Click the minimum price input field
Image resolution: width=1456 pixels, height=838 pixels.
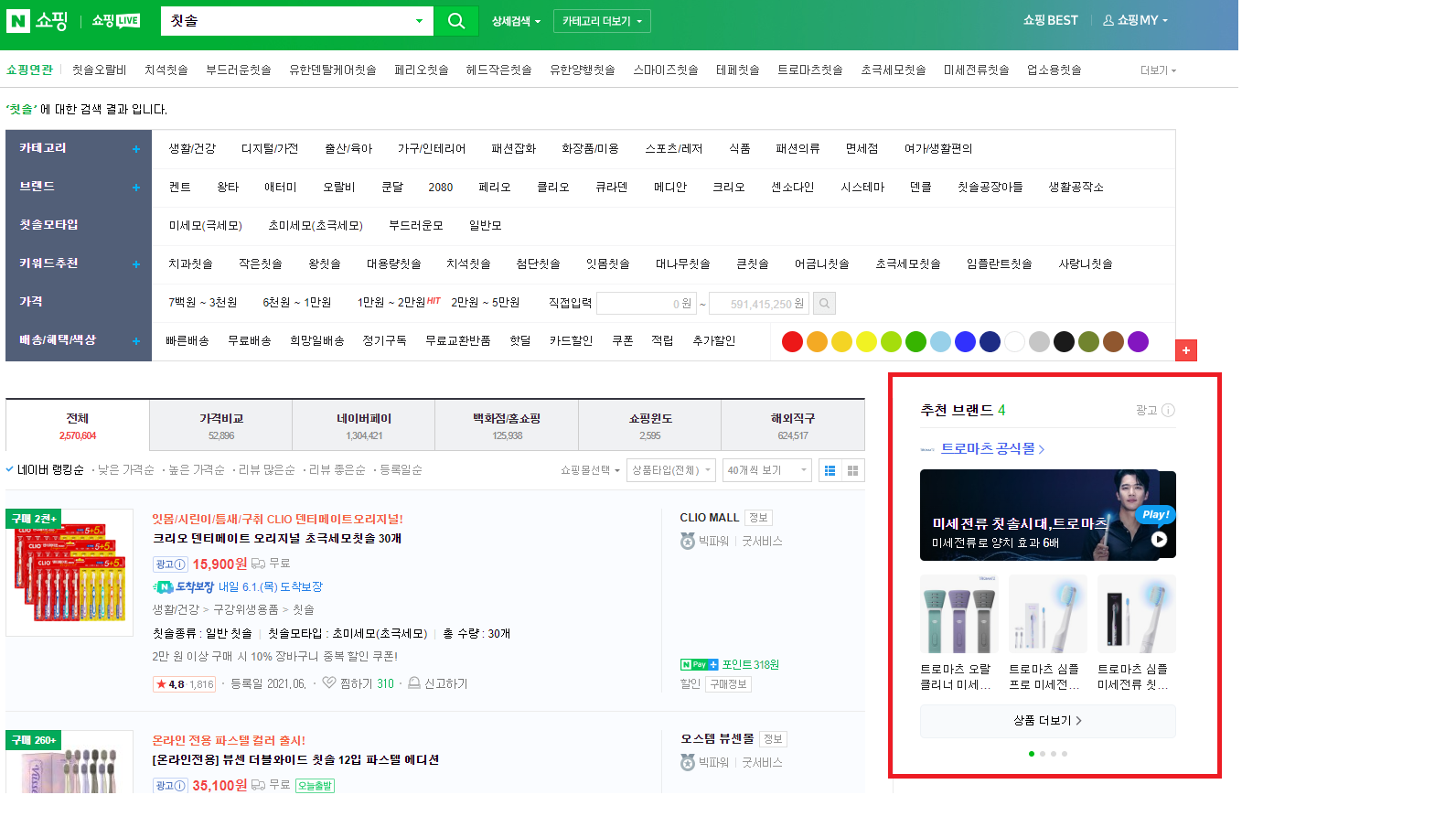coord(648,303)
